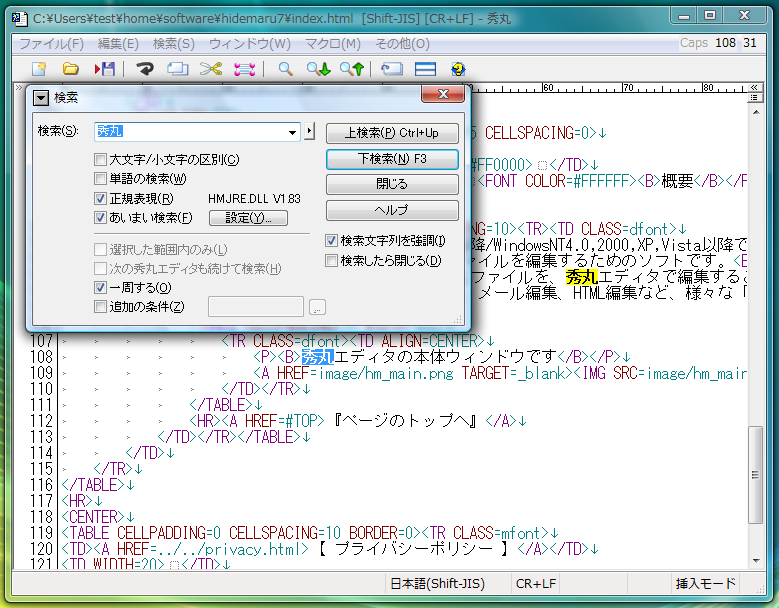Image resolution: width=779 pixels, height=608 pixels.
Task: Click the <CENTER> tag on line 118
Action: (93, 517)
